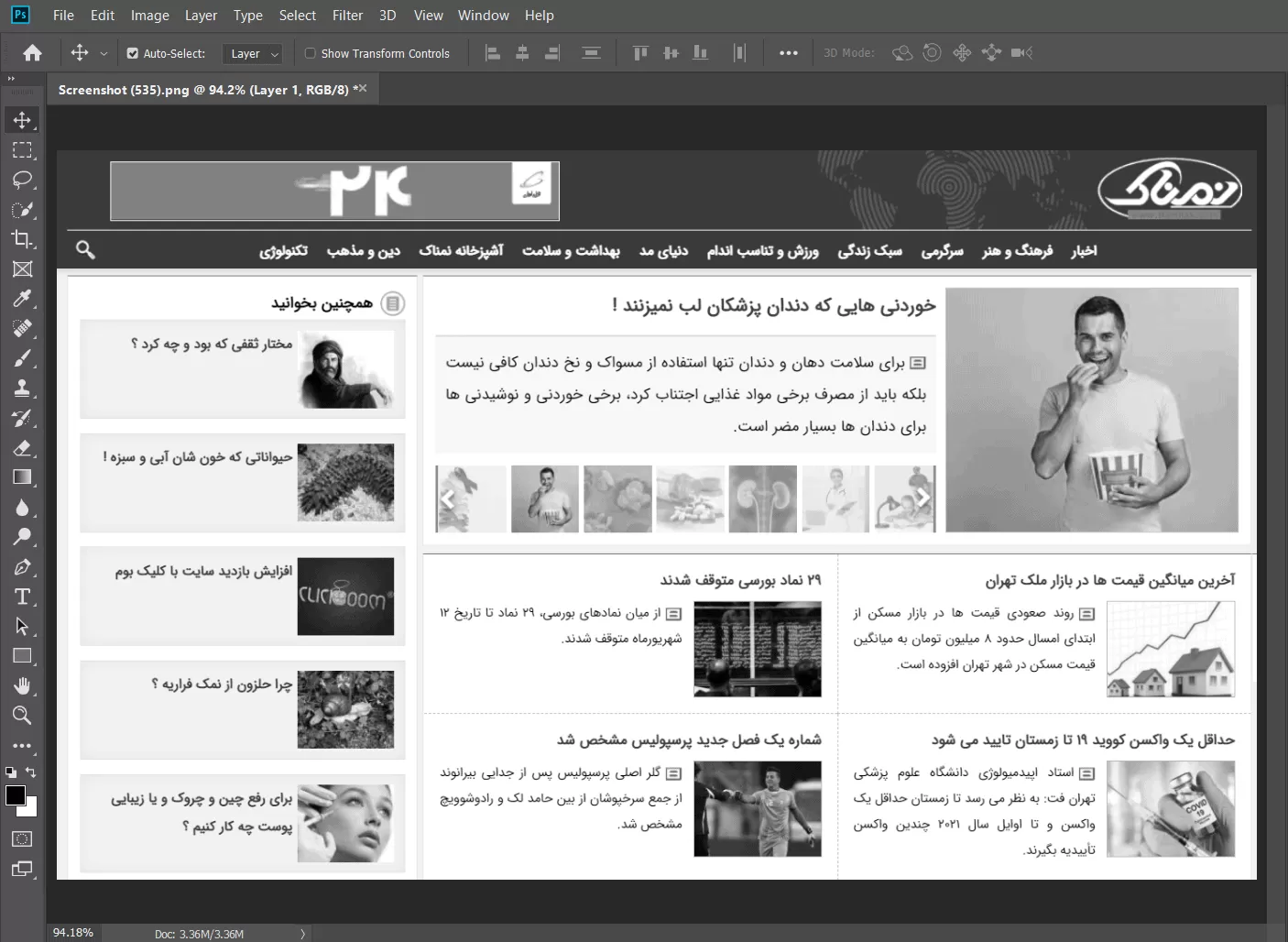Image resolution: width=1288 pixels, height=942 pixels.
Task: Select the Move tool in toolbar
Action: pyautogui.click(x=22, y=120)
